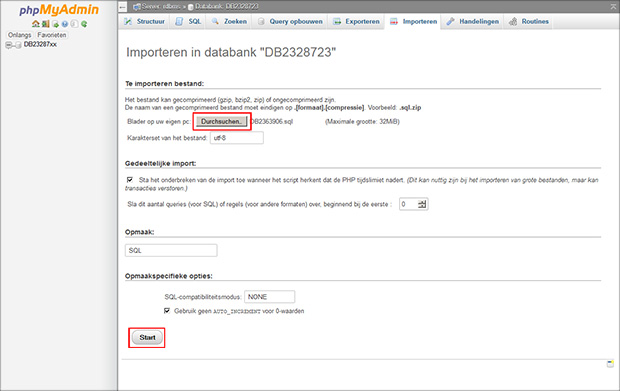This screenshot has width=620, height=391.
Task: Toggle the Gebruik geen AUTO_INCREMENT checkbox
Action: (167, 311)
